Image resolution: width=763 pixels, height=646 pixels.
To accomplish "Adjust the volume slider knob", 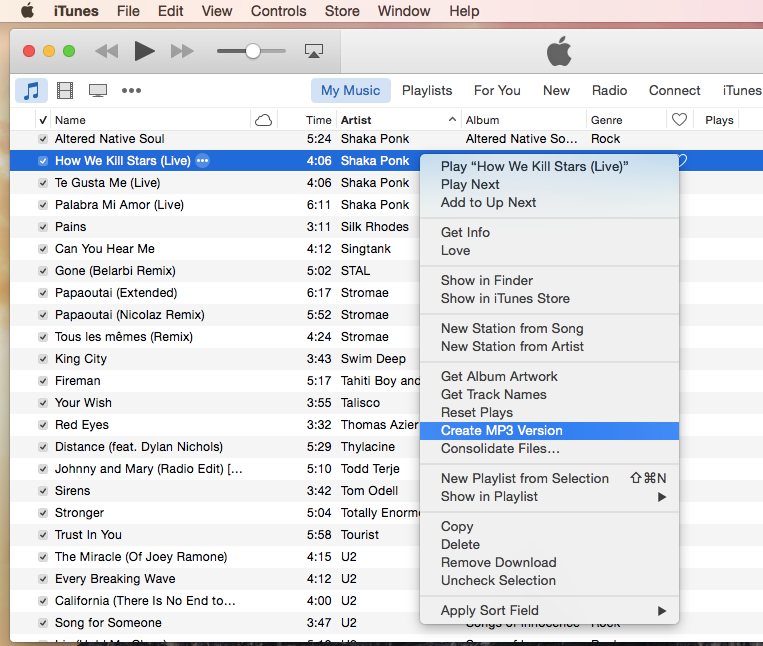I will coord(253,51).
